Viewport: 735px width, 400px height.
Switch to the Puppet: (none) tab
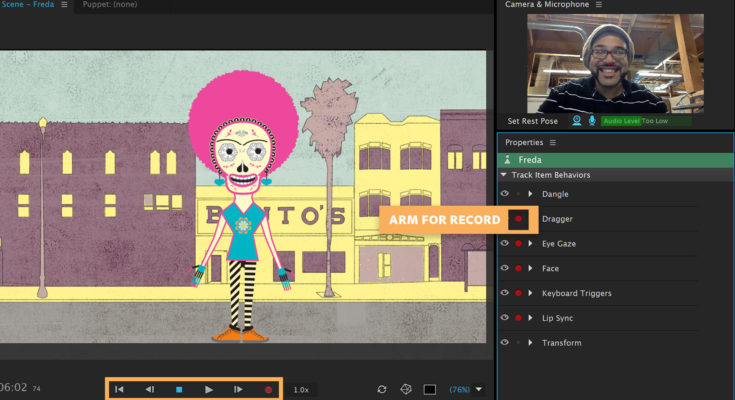click(110, 4)
